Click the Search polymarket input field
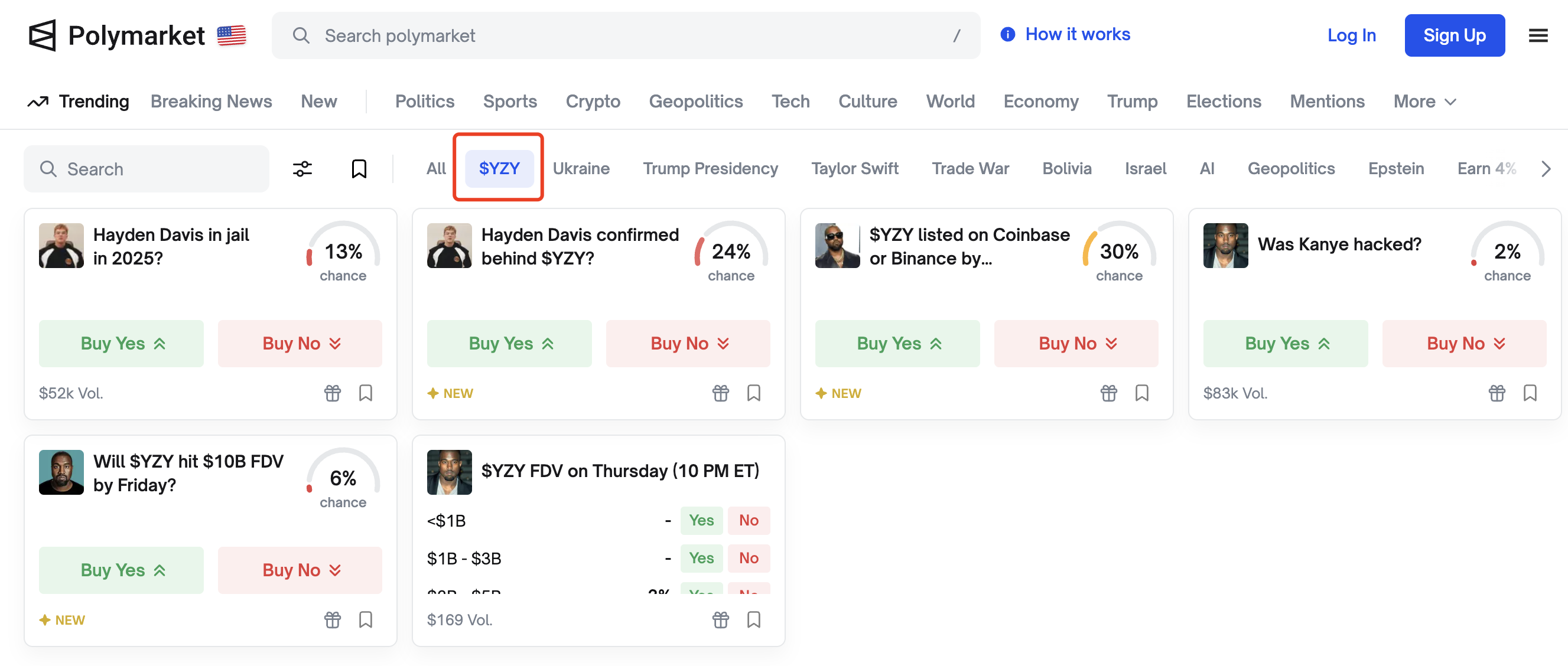Screen dimensions: 1568x666 [625, 35]
